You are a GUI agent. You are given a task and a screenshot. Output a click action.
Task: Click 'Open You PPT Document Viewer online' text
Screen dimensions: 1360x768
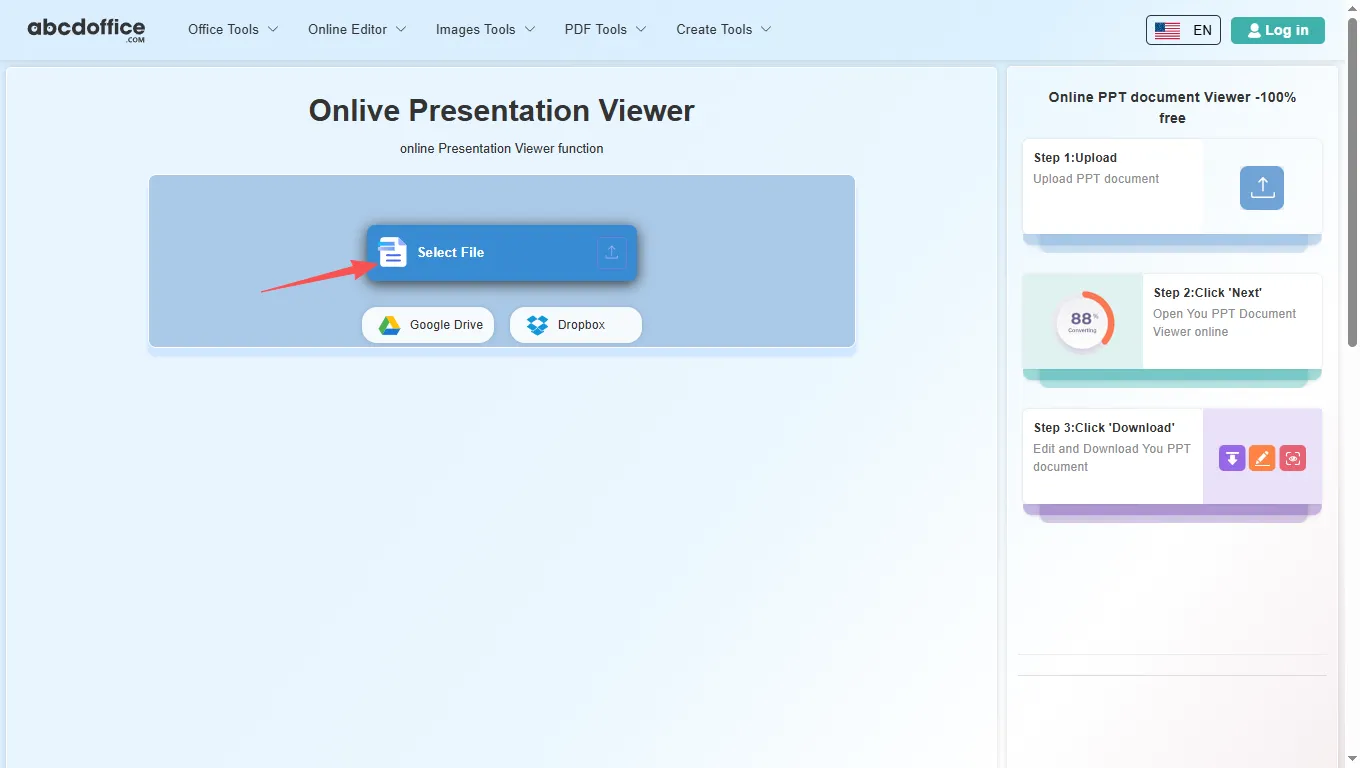click(x=1224, y=323)
